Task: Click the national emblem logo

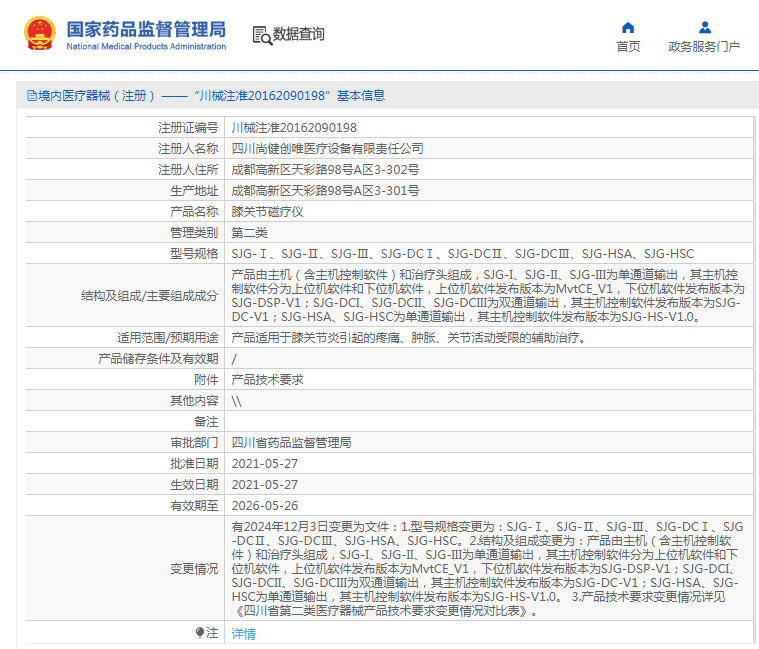Action: click(40, 33)
